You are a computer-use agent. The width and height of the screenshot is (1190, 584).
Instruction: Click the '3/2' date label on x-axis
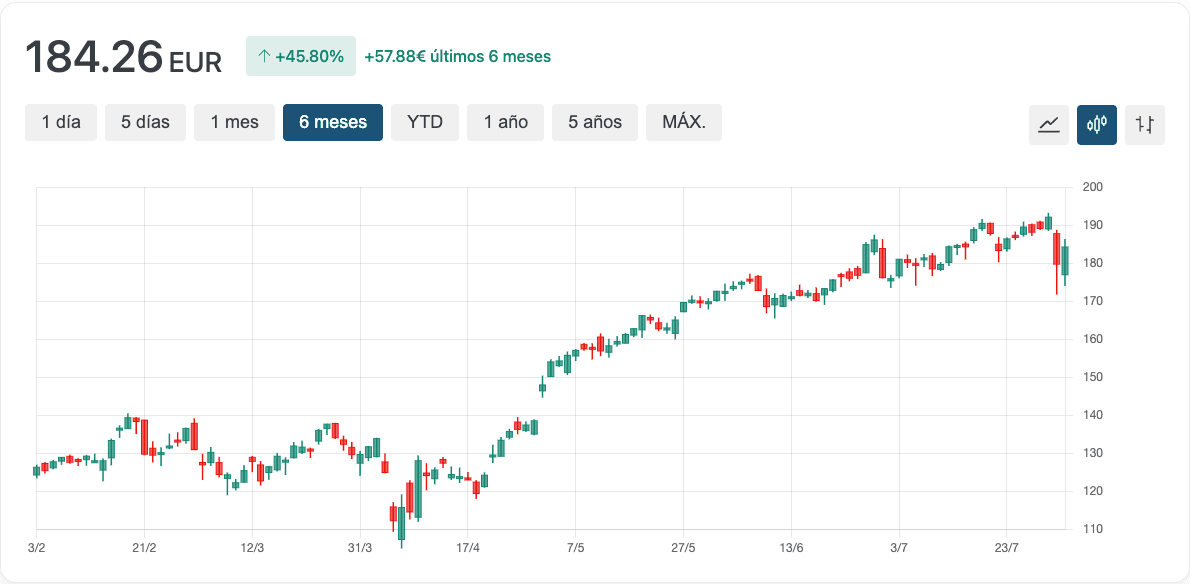37,547
